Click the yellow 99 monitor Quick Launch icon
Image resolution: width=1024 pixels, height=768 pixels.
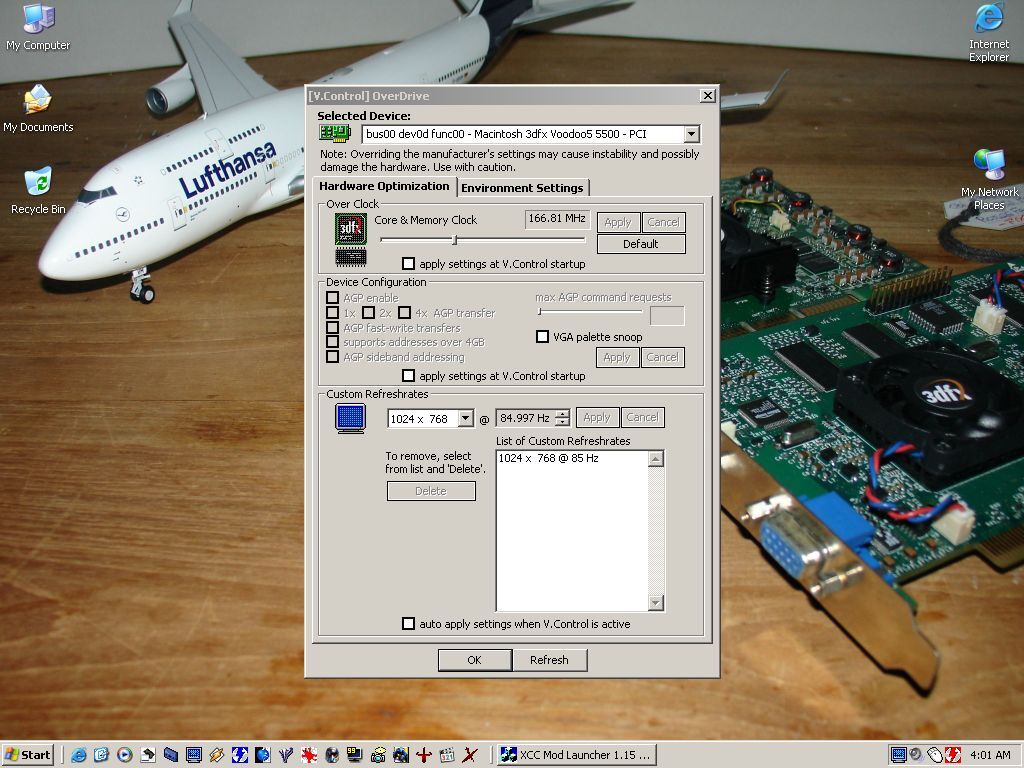click(355, 755)
